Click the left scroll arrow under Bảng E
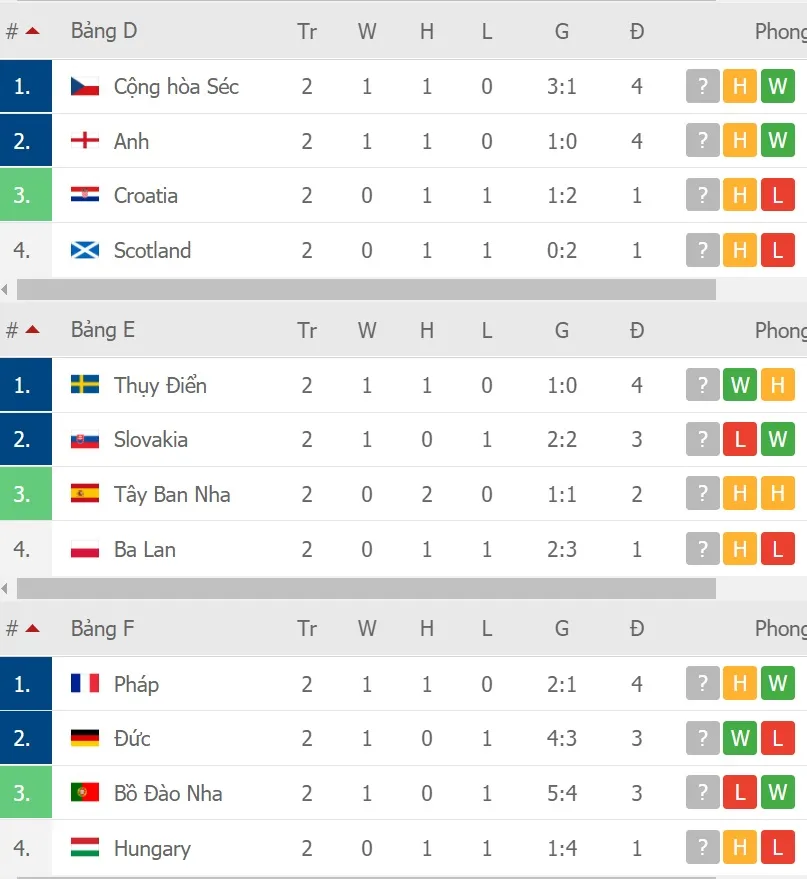807x879 pixels. [6, 589]
